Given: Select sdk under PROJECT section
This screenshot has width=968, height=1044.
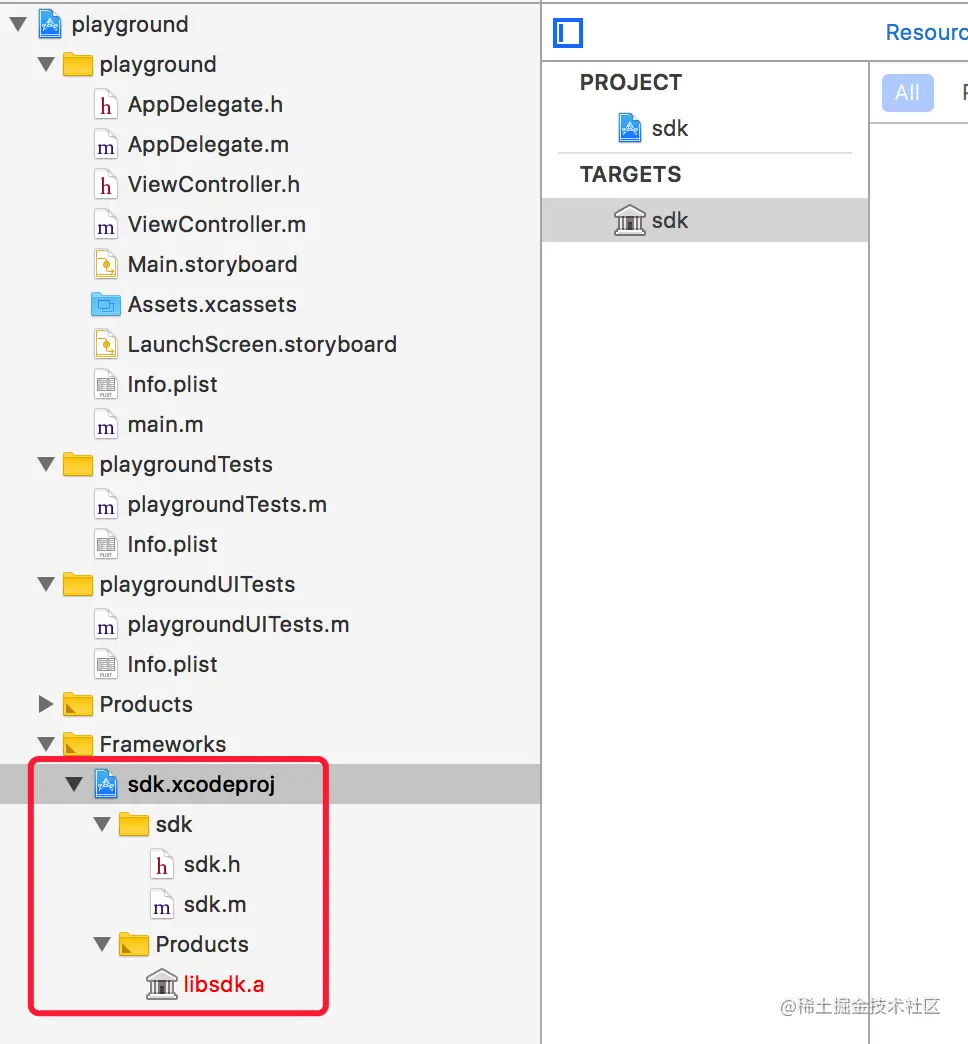Looking at the screenshot, I should [x=670, y=128].
